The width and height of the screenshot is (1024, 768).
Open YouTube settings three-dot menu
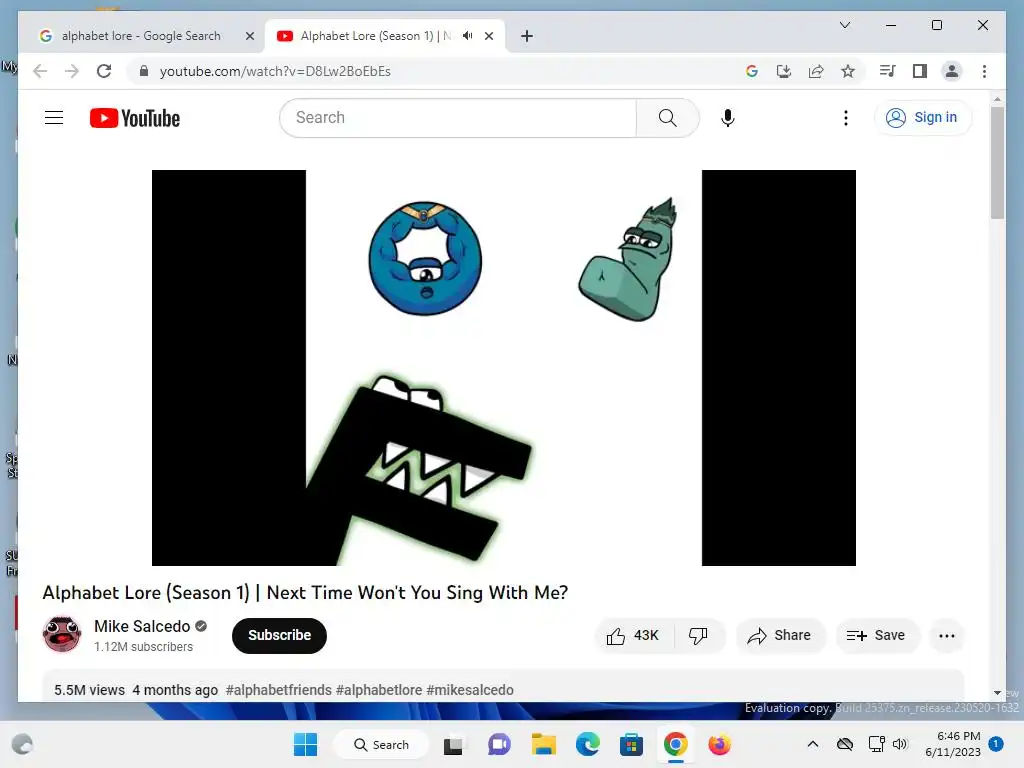point(846,118)
